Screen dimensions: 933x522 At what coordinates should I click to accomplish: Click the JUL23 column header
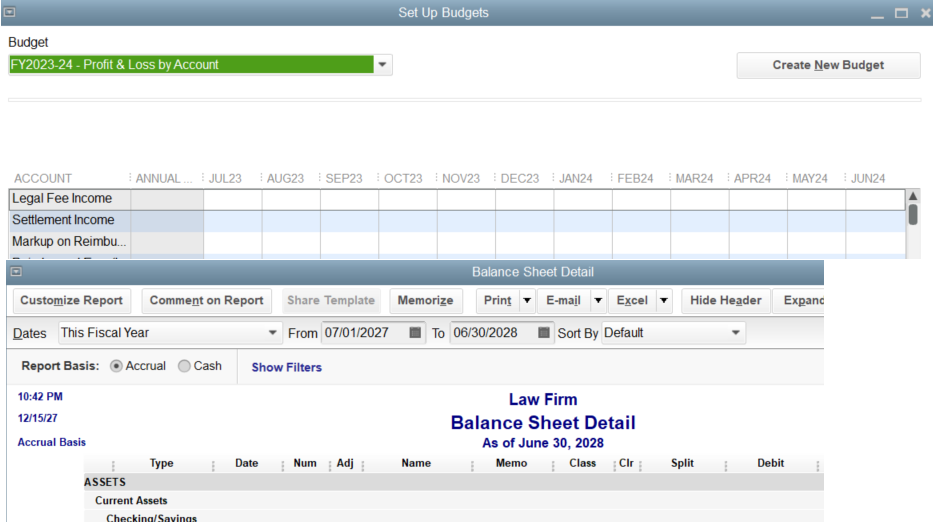225,179
